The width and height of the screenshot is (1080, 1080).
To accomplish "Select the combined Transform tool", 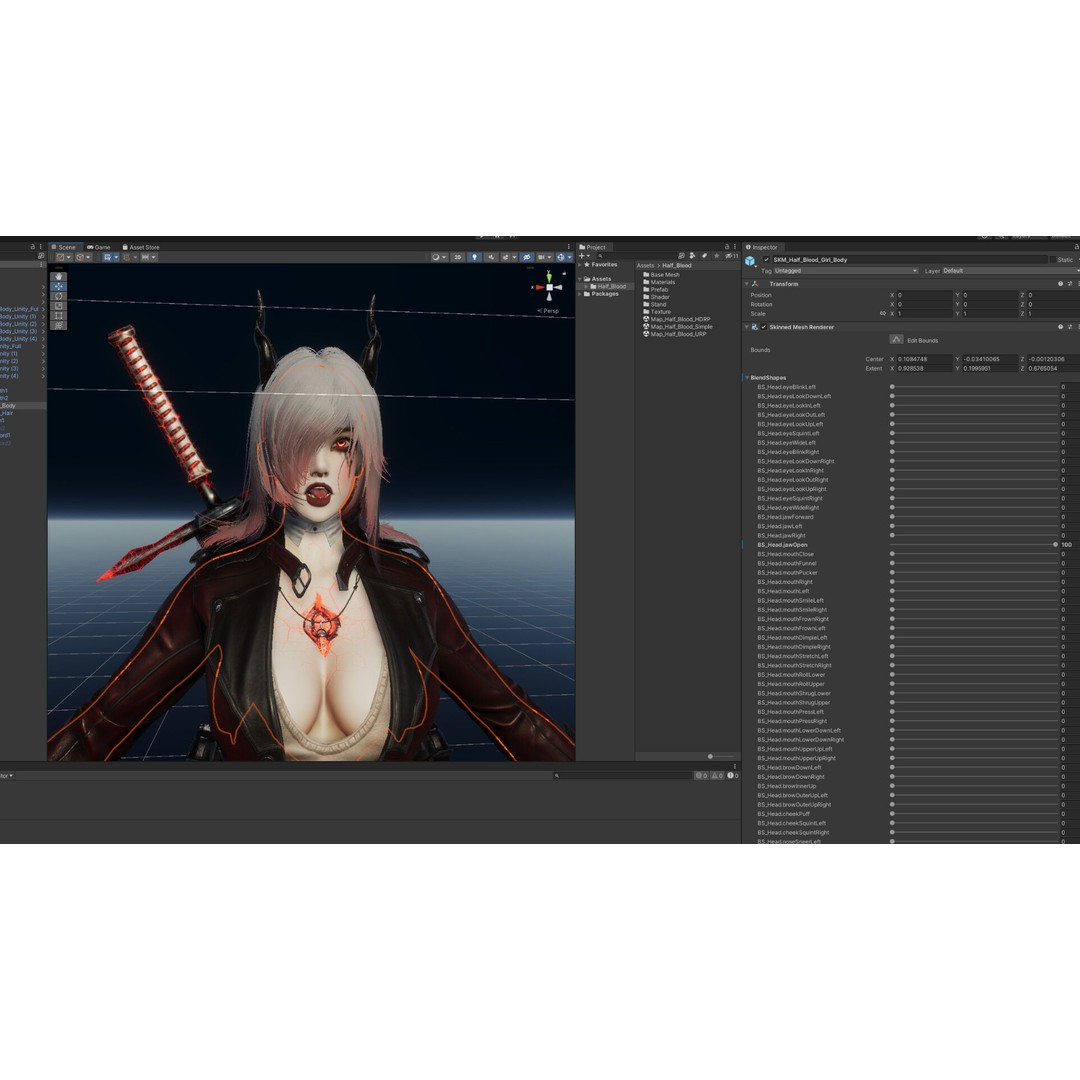I will [59, 324].
